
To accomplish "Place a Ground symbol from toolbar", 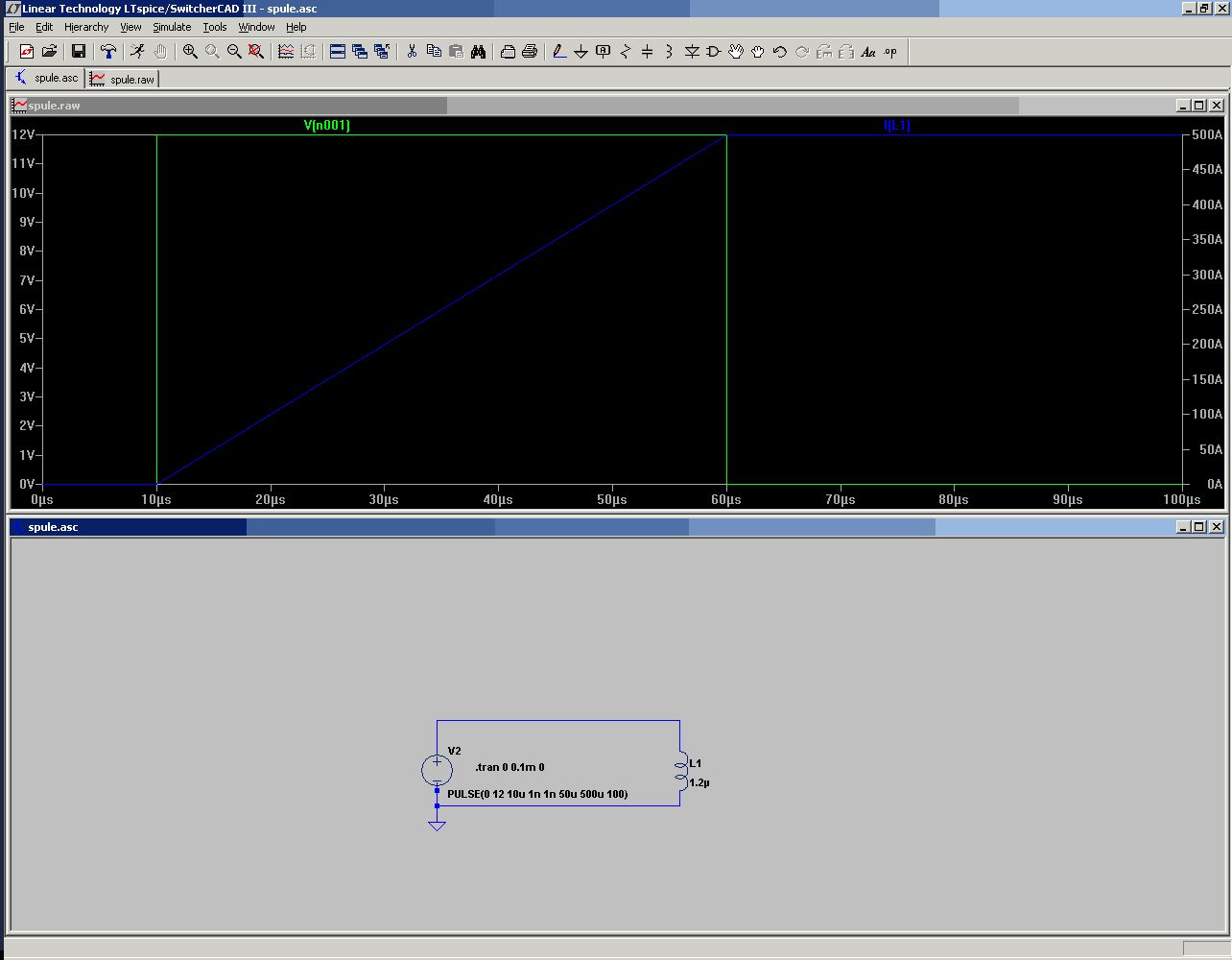I will pyautogui.click(x=580, y=52).
